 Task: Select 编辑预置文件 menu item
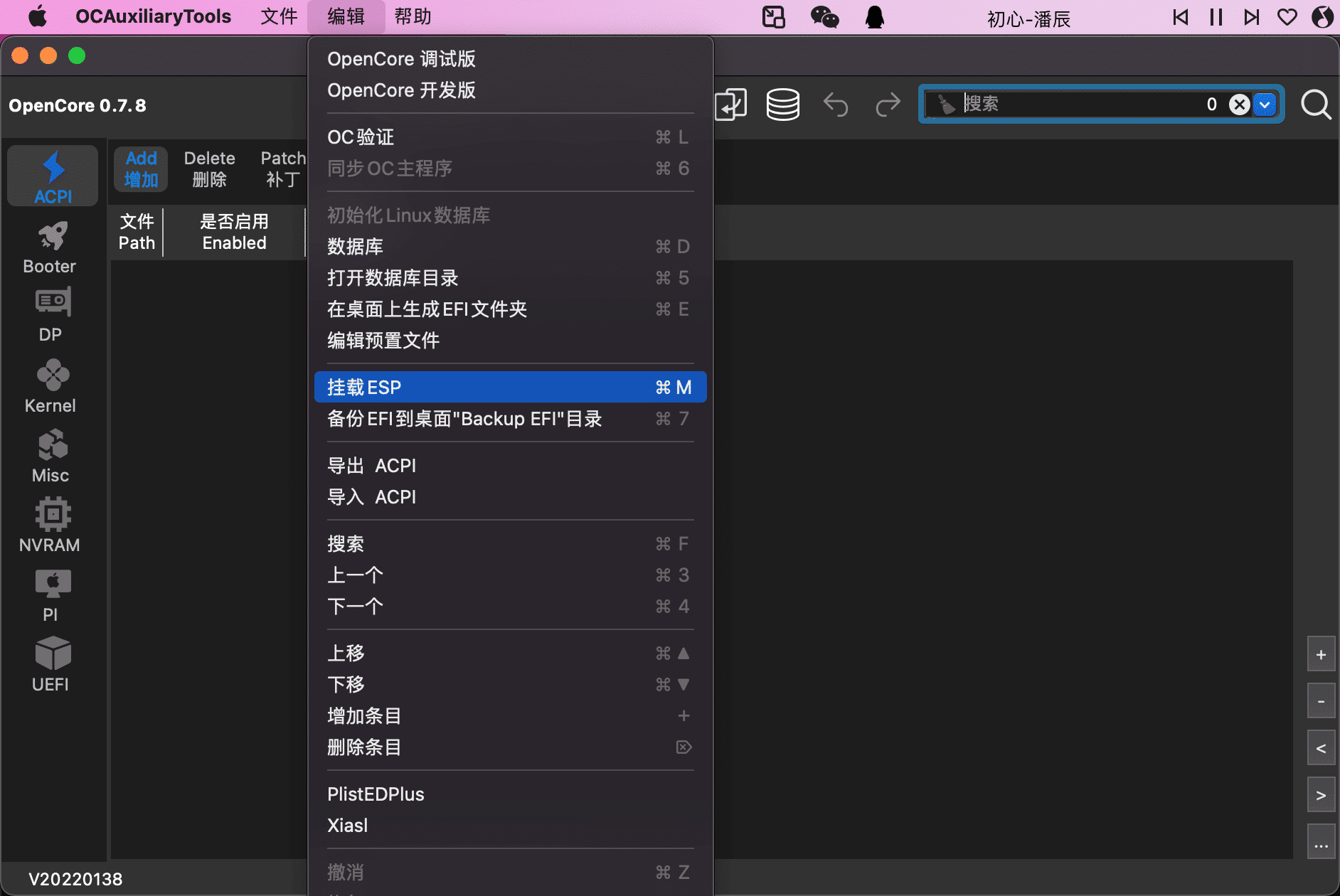(510, 341)
